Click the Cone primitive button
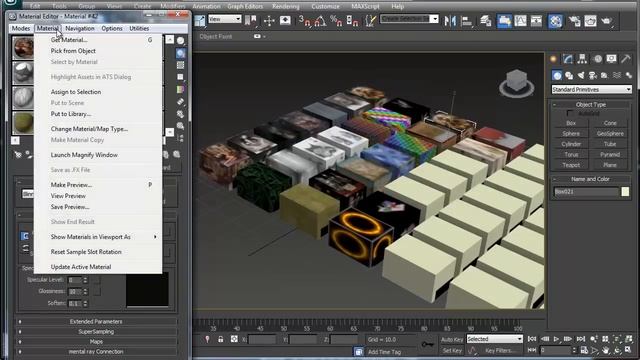 (x=610, y=123)
